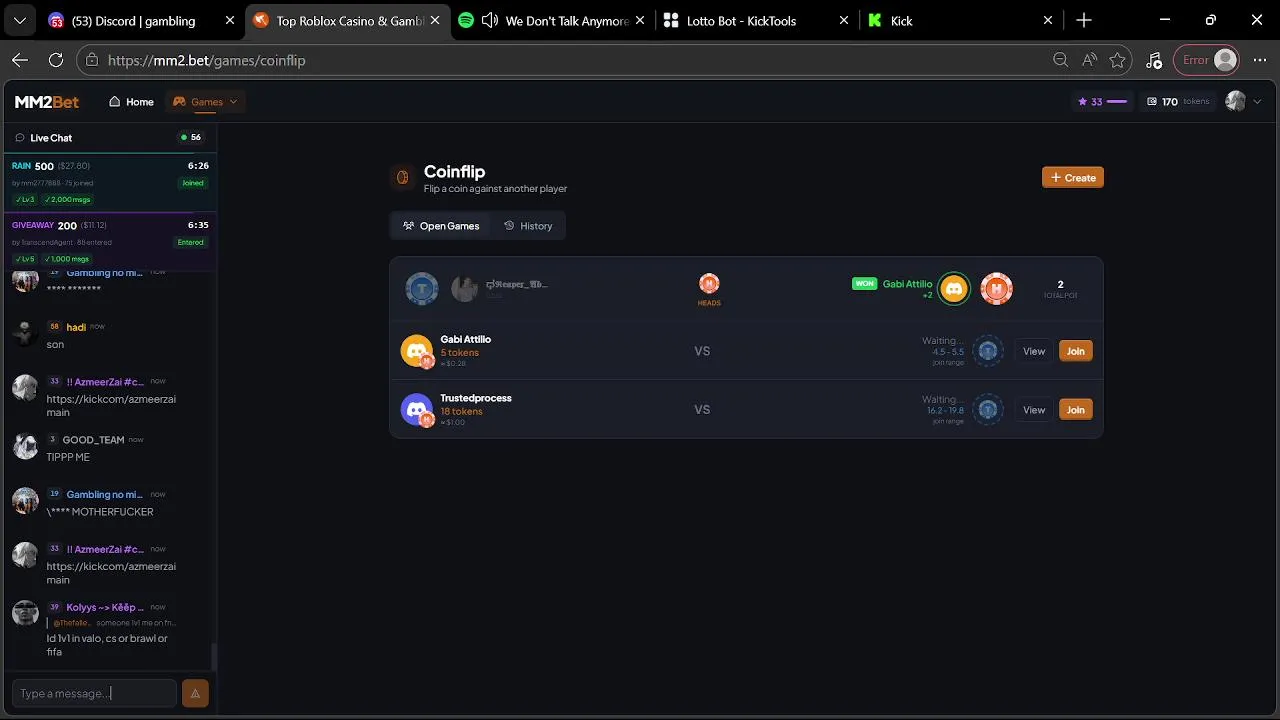Click the live chat scrollbar

click(x=213, y=657)
